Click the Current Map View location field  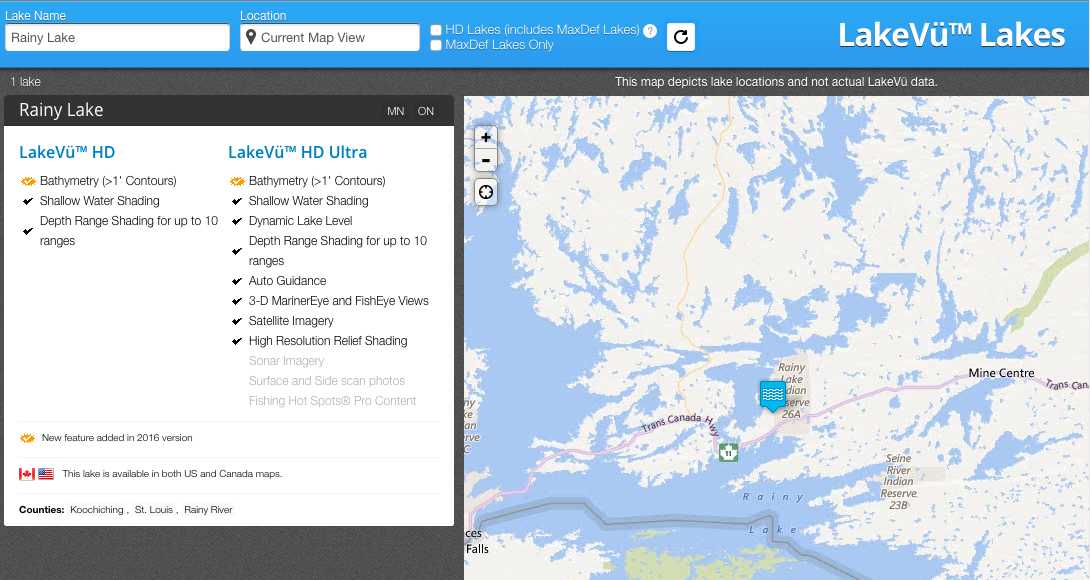tap(330, 38)
